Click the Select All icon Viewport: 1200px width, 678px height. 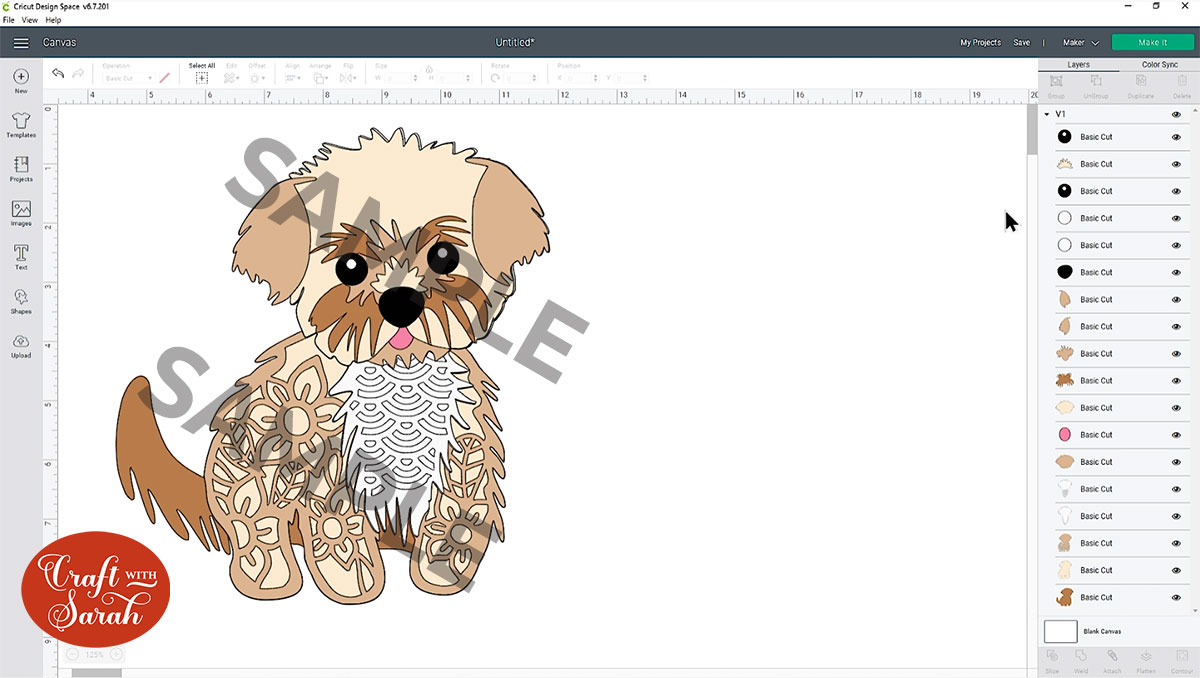[x=202, y=77]
